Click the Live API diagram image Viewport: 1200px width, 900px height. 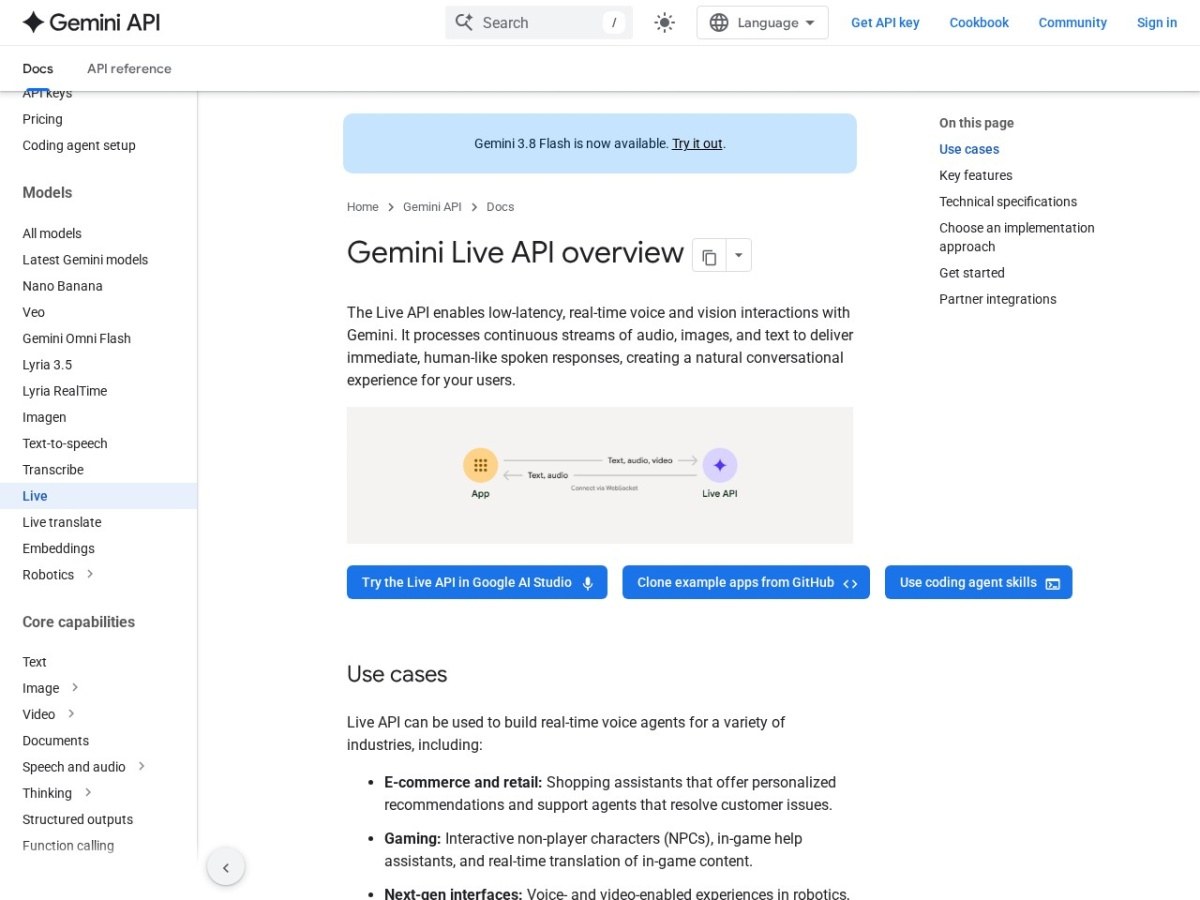[x=600, y=475]
